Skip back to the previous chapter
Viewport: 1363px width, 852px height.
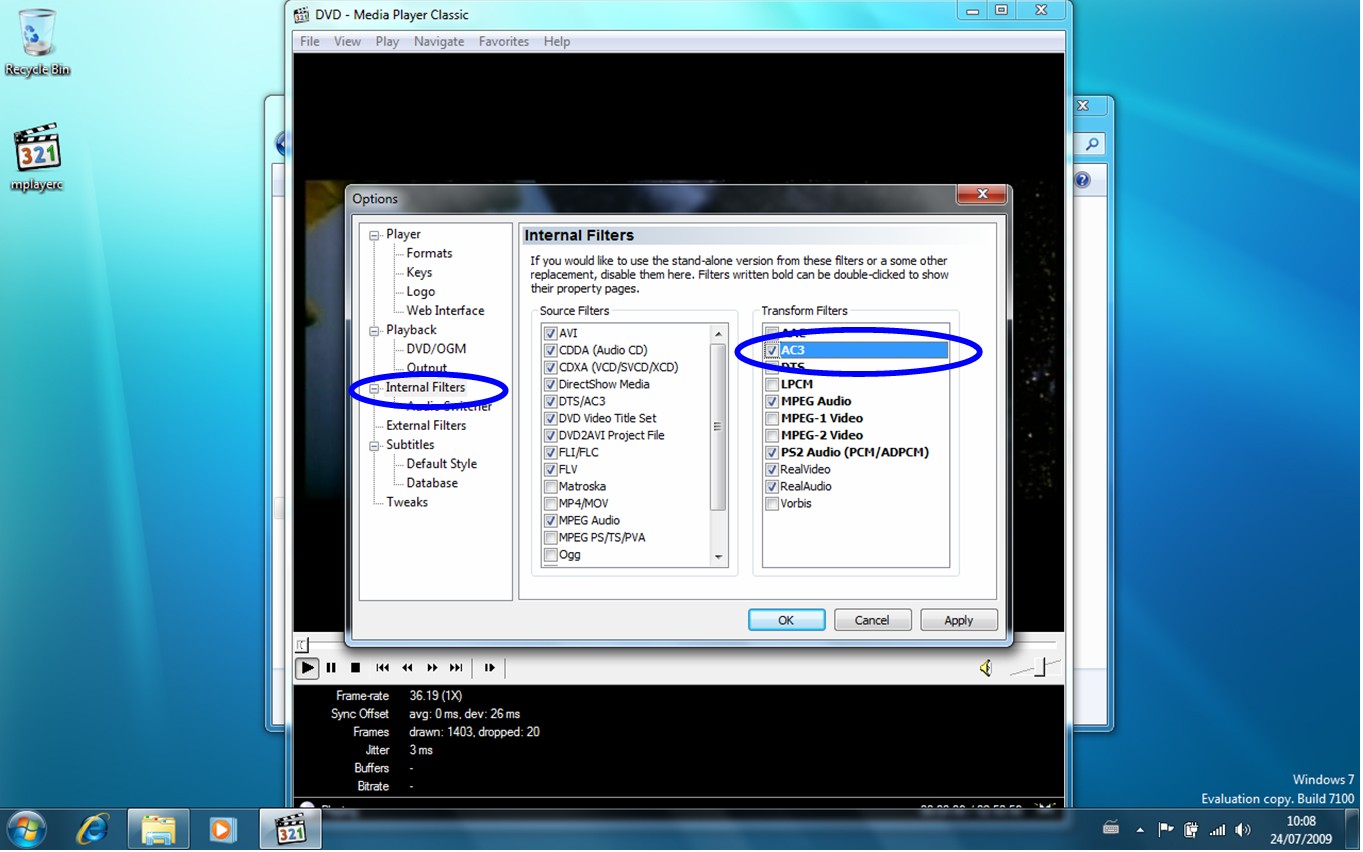(382, 669)
